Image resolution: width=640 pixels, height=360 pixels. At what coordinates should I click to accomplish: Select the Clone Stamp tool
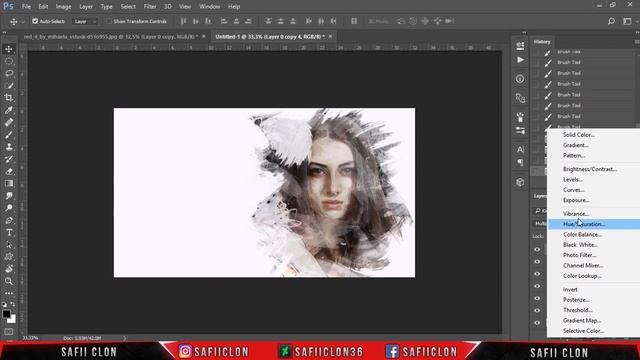click(x=9, y=147)
